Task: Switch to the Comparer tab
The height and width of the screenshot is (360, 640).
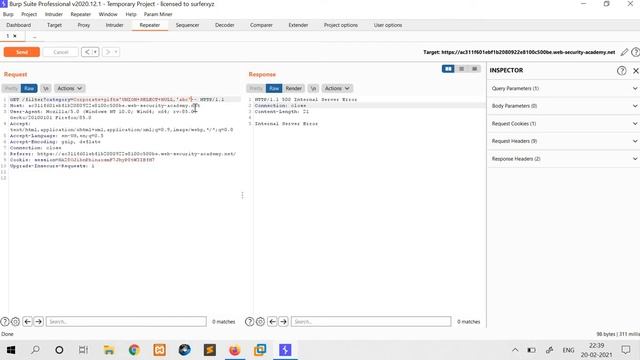Action: tap(261, 25)
